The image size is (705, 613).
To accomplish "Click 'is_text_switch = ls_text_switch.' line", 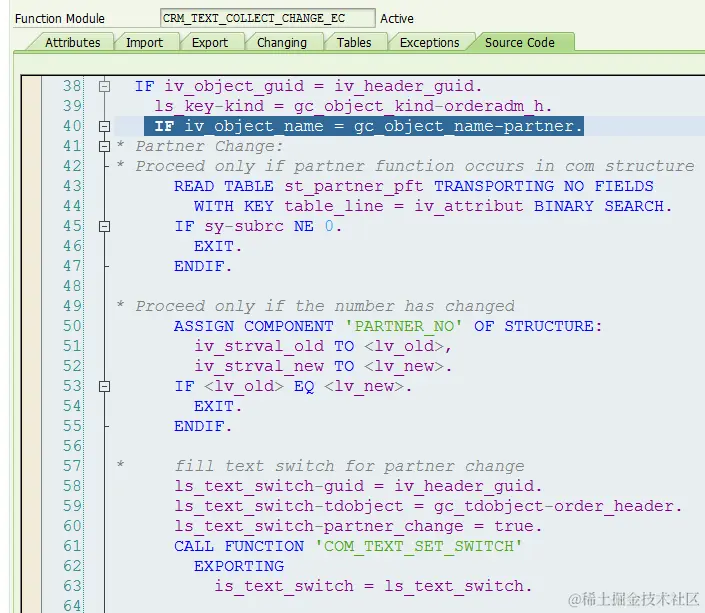I will coord(373,586).
